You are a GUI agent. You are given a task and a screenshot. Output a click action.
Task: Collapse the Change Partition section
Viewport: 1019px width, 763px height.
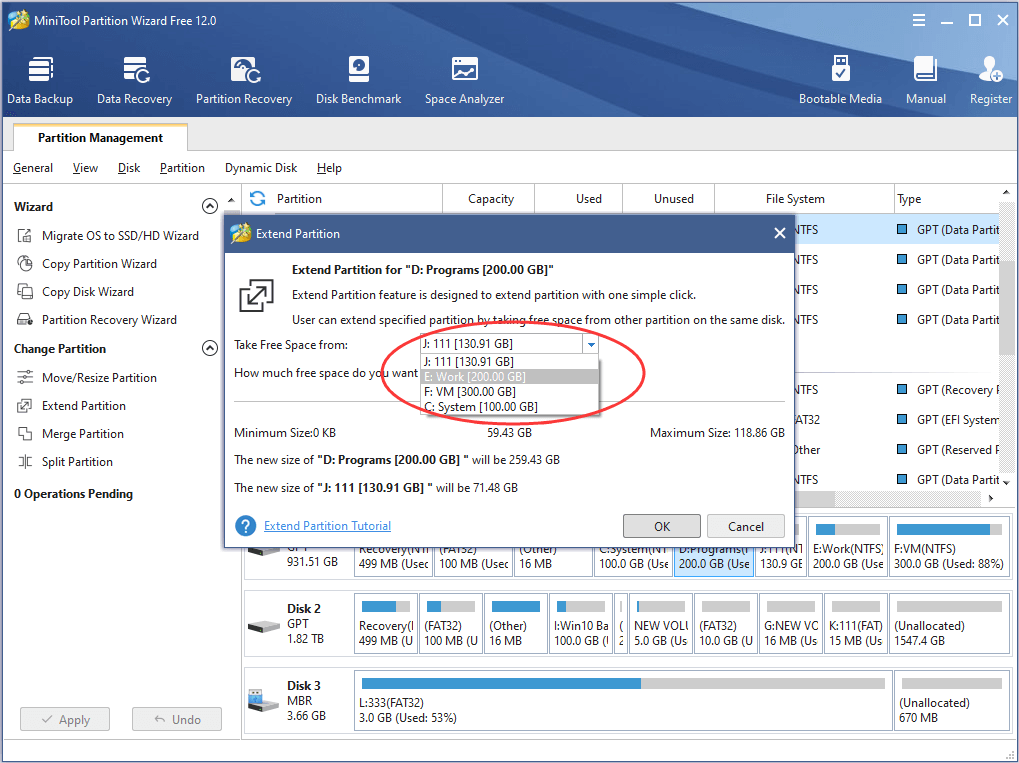[x=210, y=349]
